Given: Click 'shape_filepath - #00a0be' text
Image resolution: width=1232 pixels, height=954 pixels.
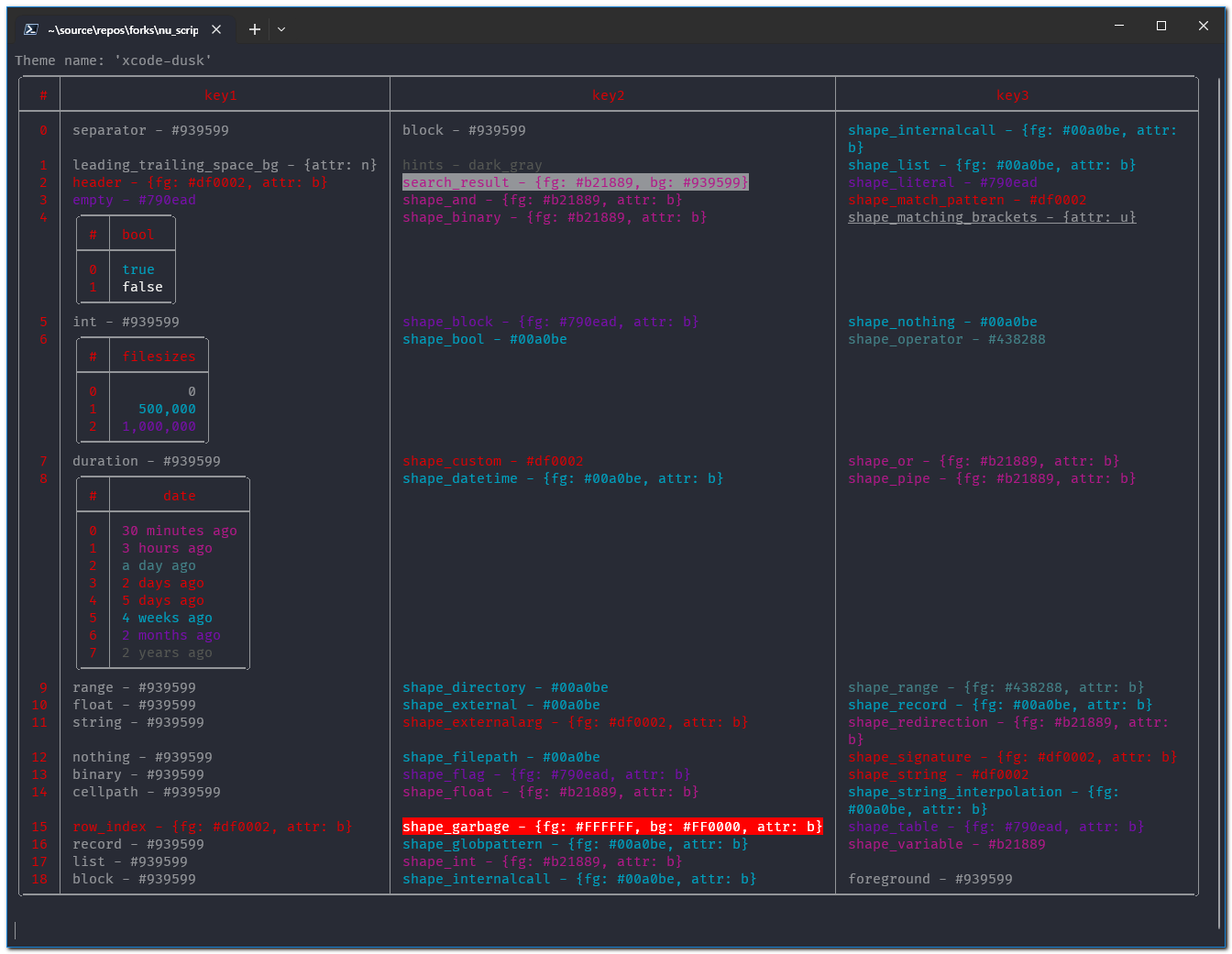Looking at the screenshot, I should pyautogui.click(x=501, y=757).
